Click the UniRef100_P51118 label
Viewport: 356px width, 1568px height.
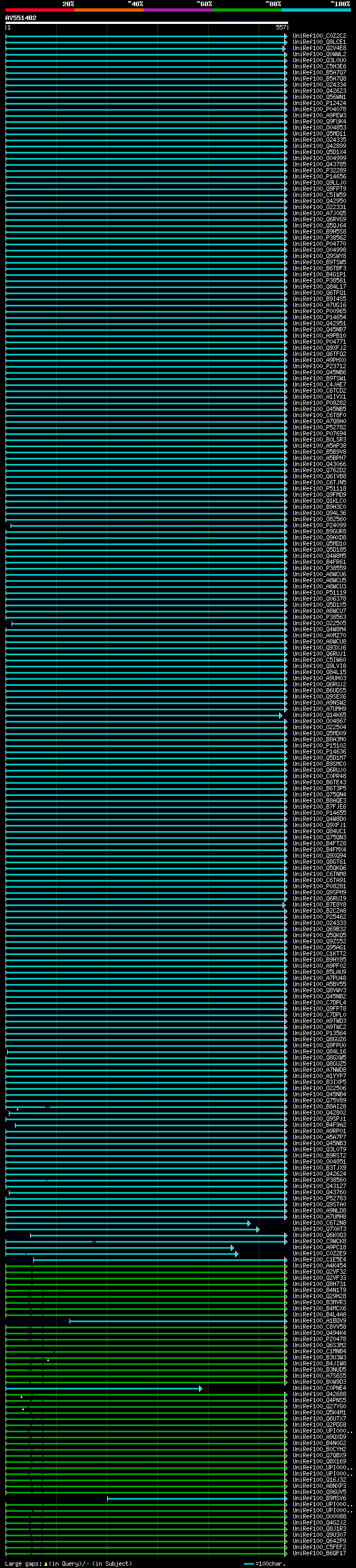pos(319,488)
